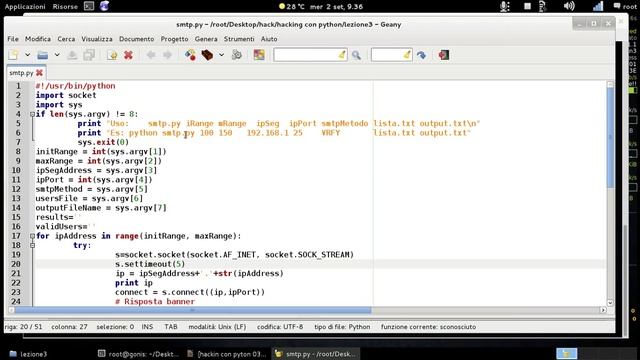
Task: Open the Strumenti menu
Action: (239, 39)
